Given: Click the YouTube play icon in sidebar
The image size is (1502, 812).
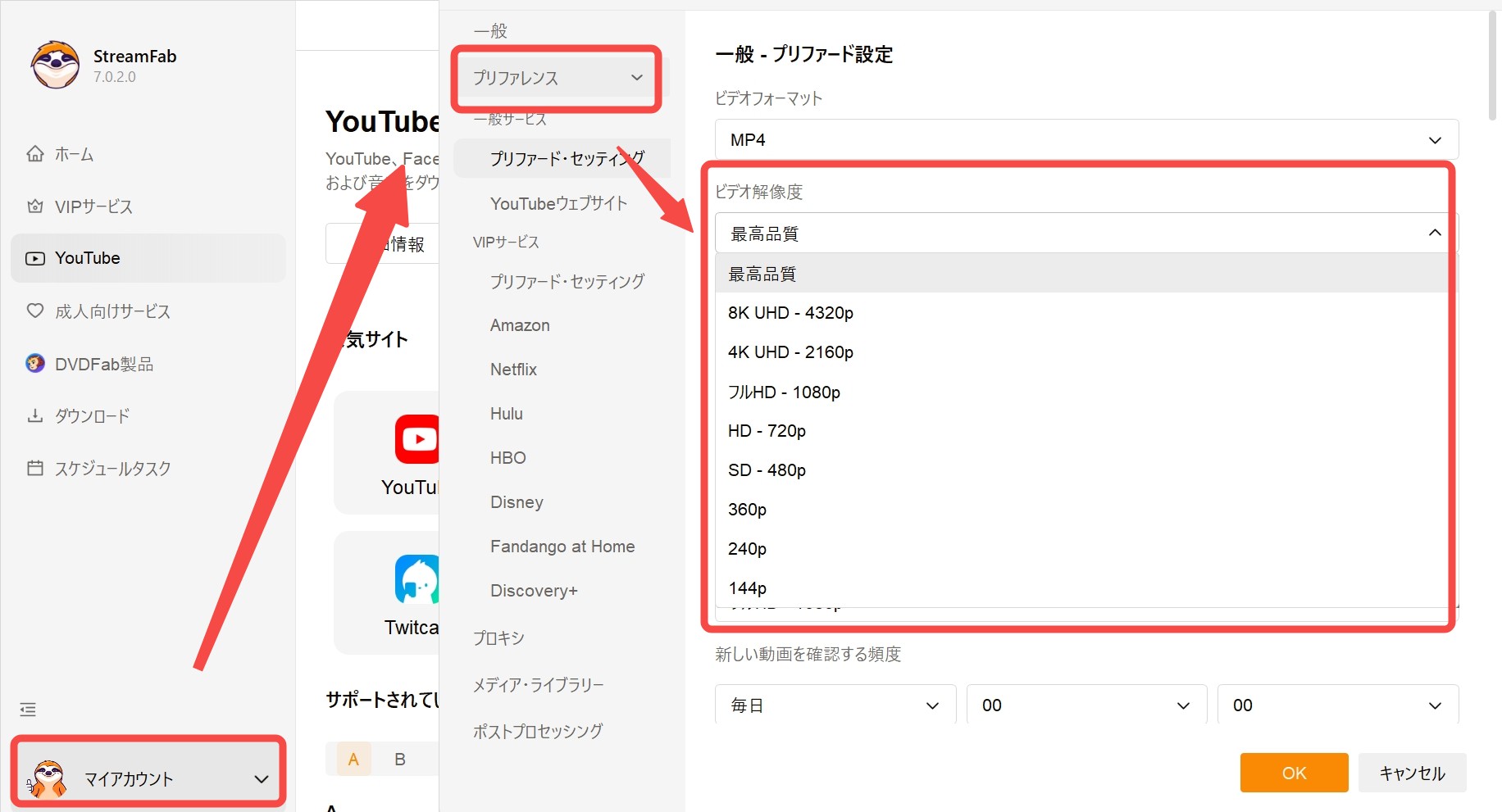Looking at the screenshot, I should point(35,258).
